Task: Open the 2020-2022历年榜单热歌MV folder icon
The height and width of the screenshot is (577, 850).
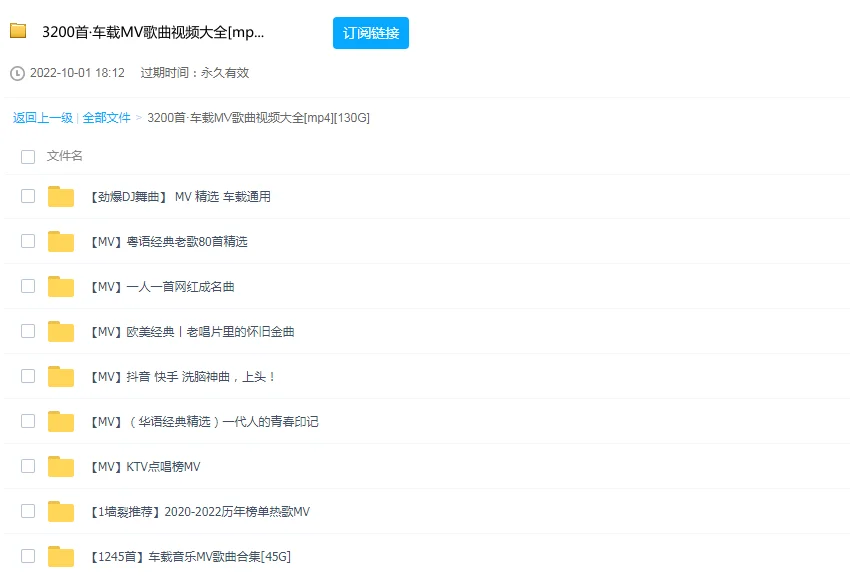Action: (x=60, y=511)
